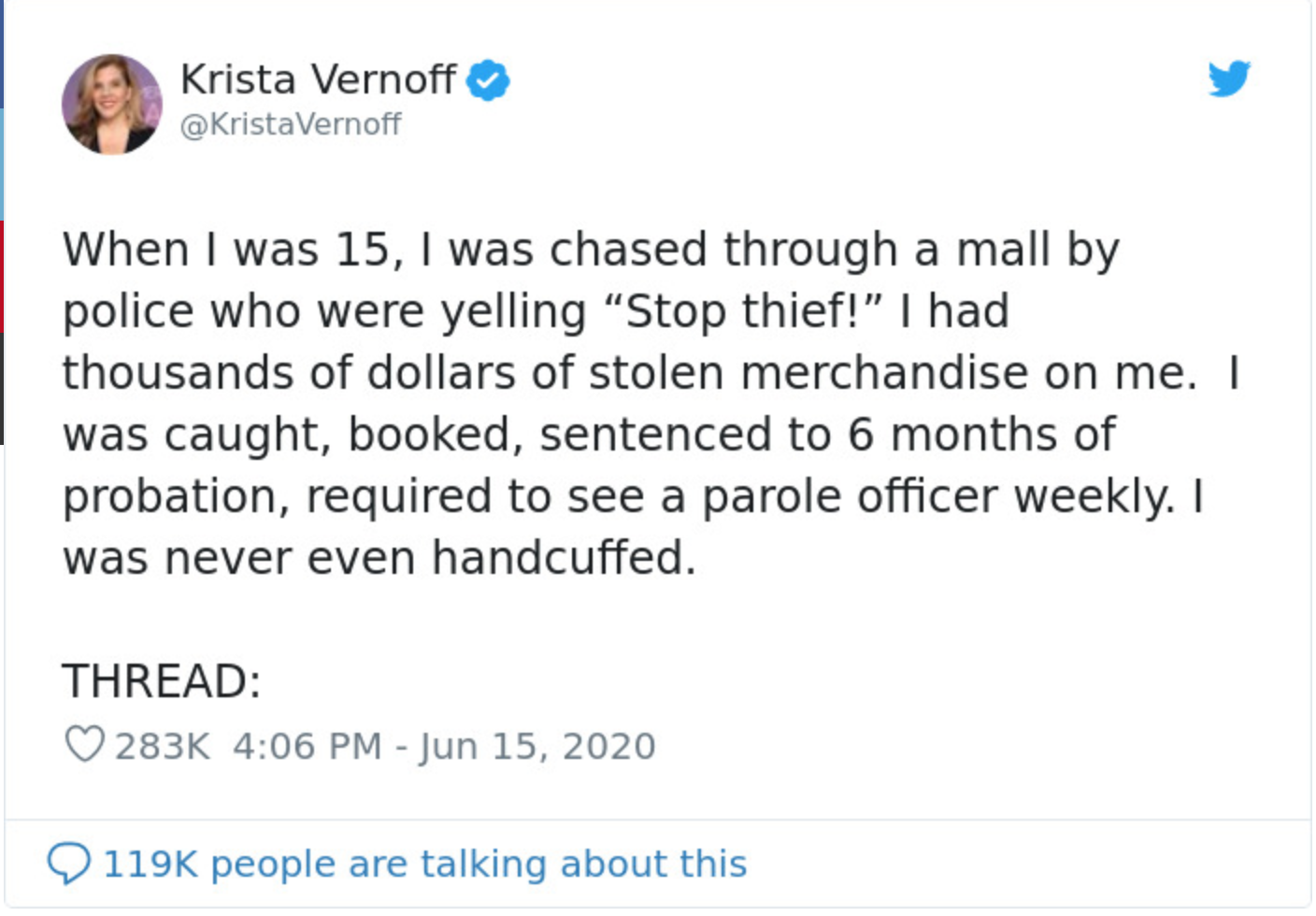Click the Twitter bird logo
The height and width of the screenshot is (916, 1316).
1228,79
